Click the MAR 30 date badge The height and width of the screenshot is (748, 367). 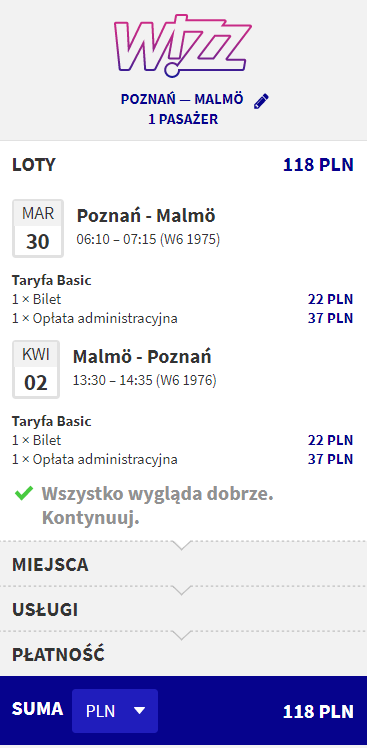[38, 229]
